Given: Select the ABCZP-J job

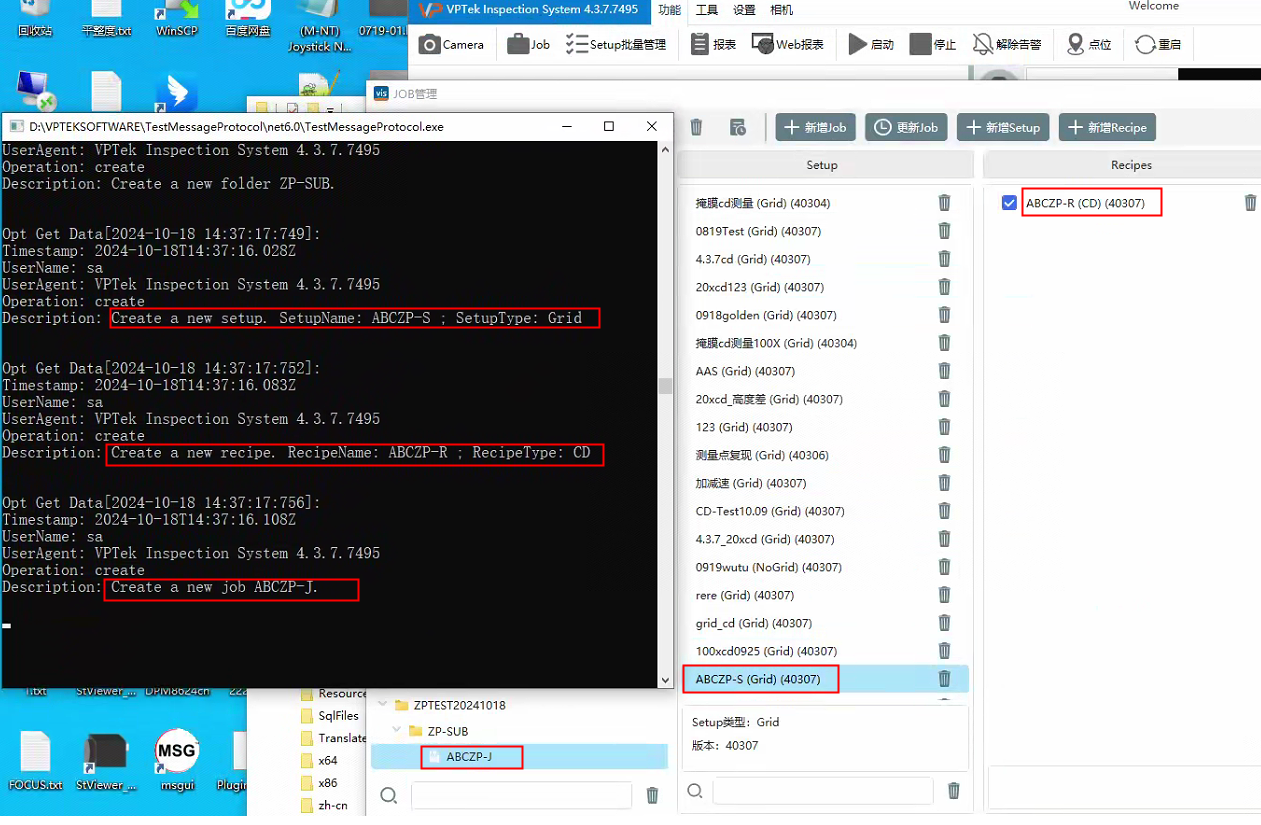Looking at the screenshot, I should click(x=468, y=757).
